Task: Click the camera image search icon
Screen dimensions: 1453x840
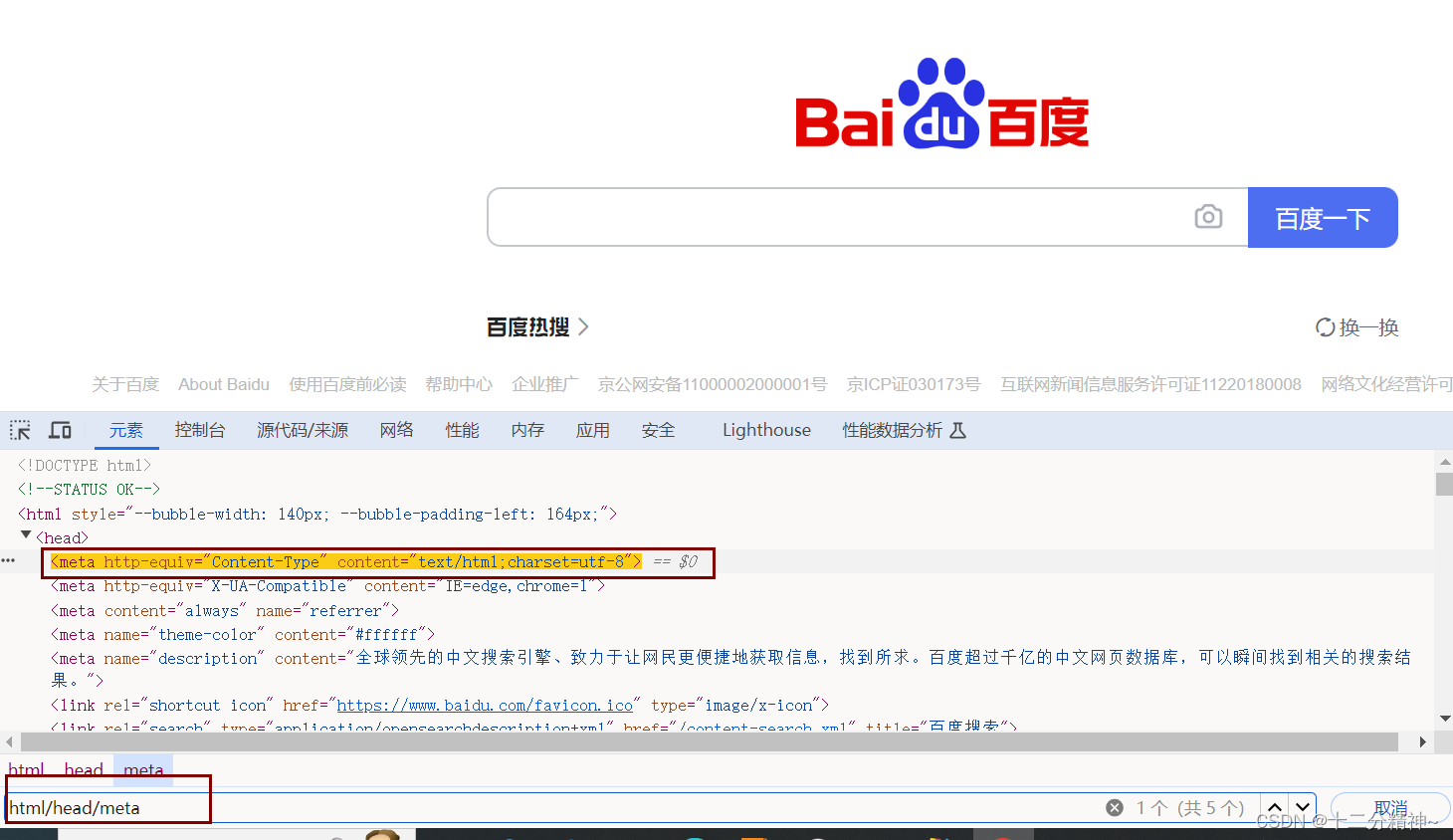Action: pos(1208,216)
